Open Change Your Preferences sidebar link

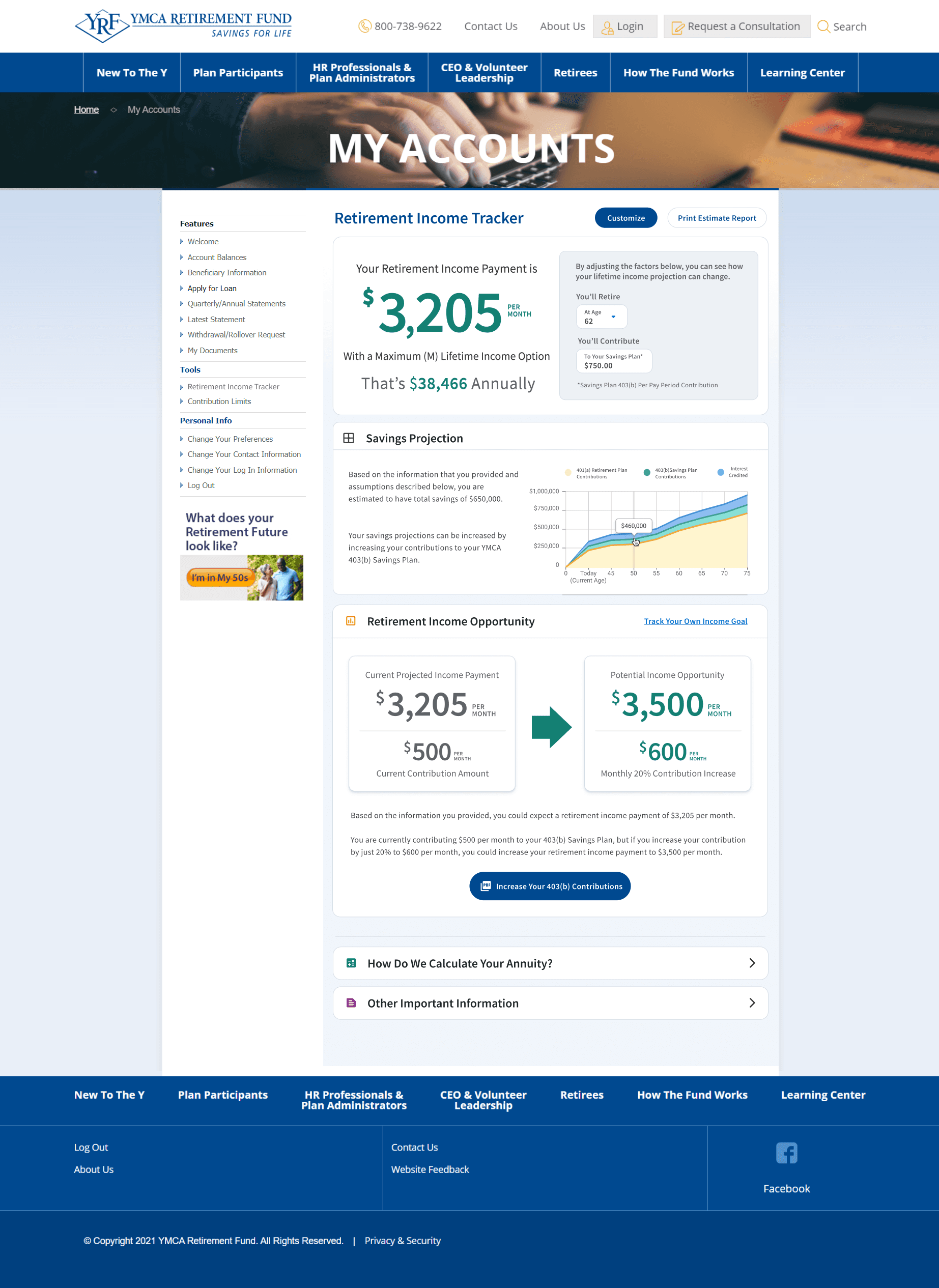click(230, 439)
